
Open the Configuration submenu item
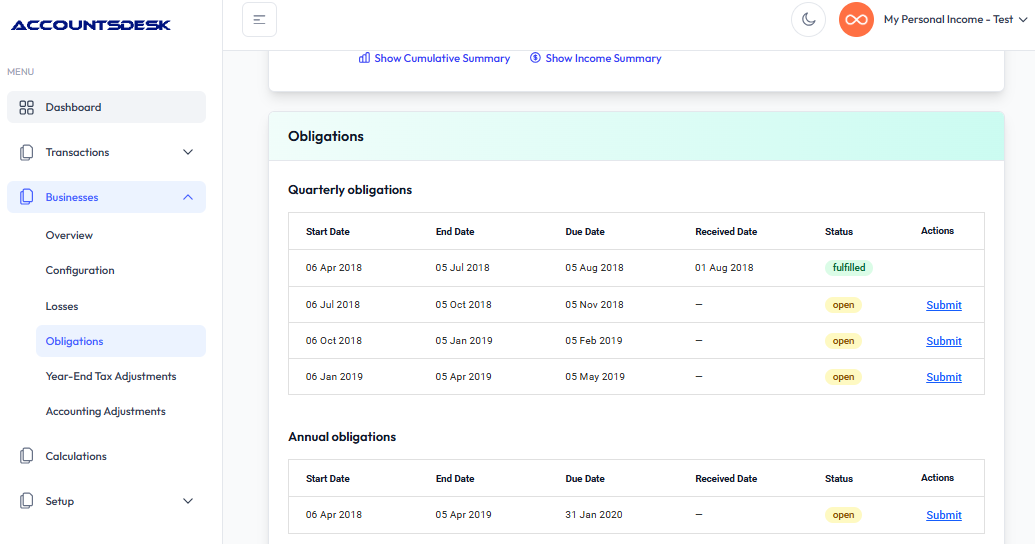(x=80, y=271)
